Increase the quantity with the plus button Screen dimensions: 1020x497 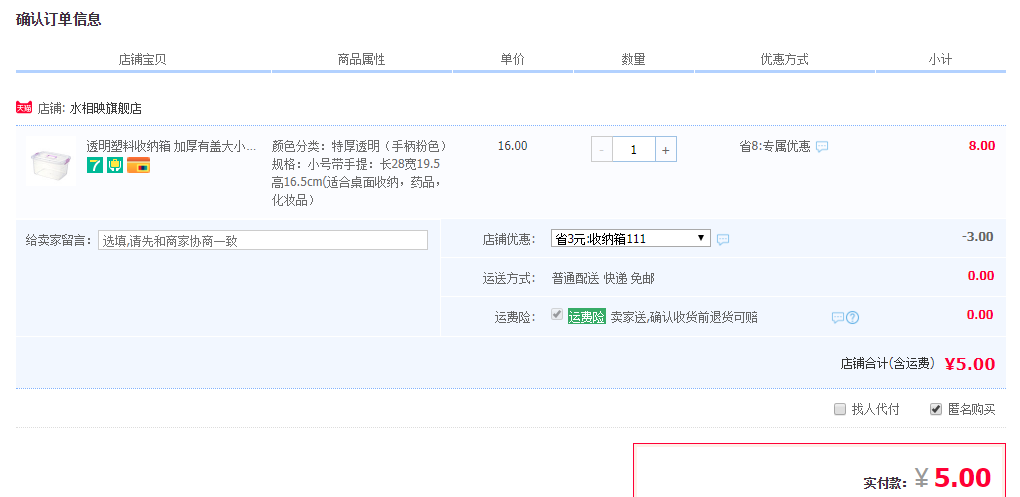tap(665, 150)
